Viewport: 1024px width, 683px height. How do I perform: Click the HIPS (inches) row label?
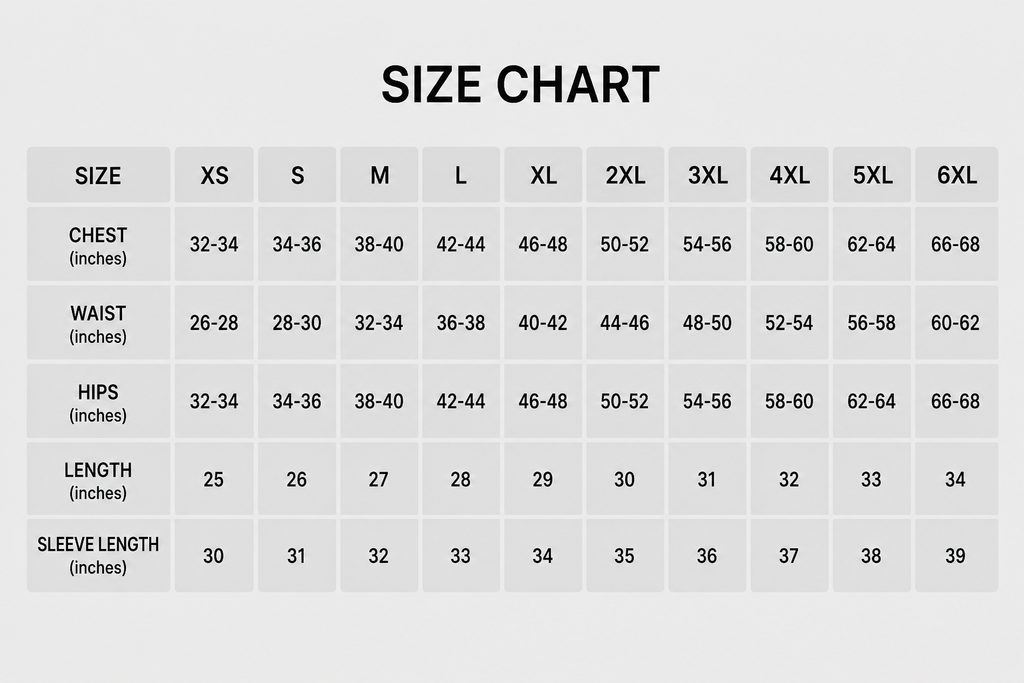(99, 401)
